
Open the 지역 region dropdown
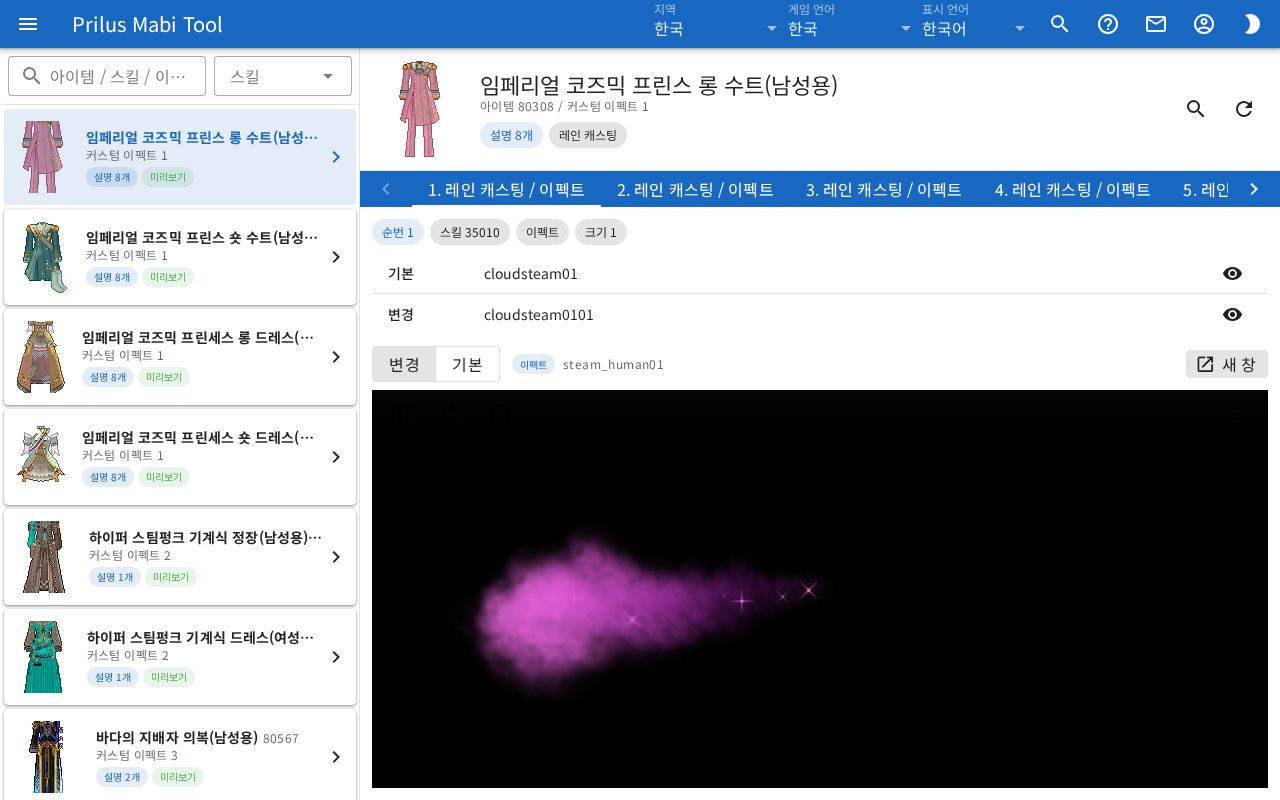click(716, 24)
